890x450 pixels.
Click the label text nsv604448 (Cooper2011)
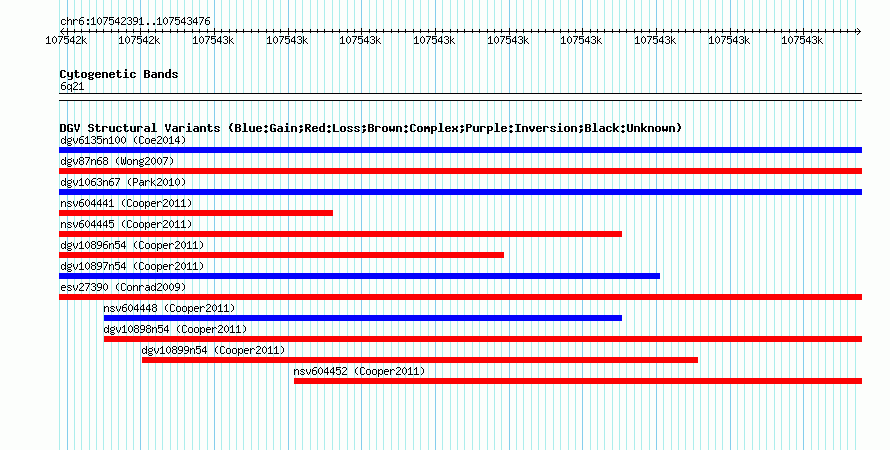pyautogui.click(x=169, y=308)
